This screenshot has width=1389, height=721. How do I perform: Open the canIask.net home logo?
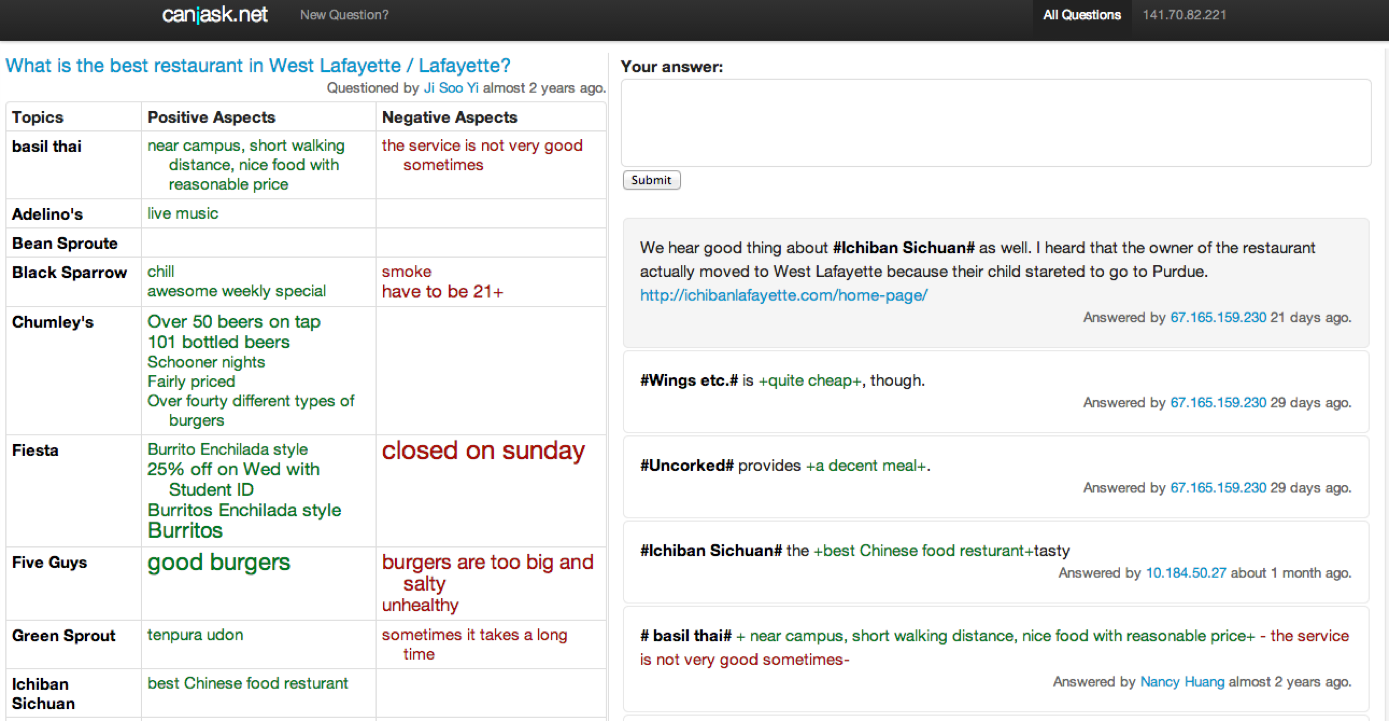(x=214, y=15)
